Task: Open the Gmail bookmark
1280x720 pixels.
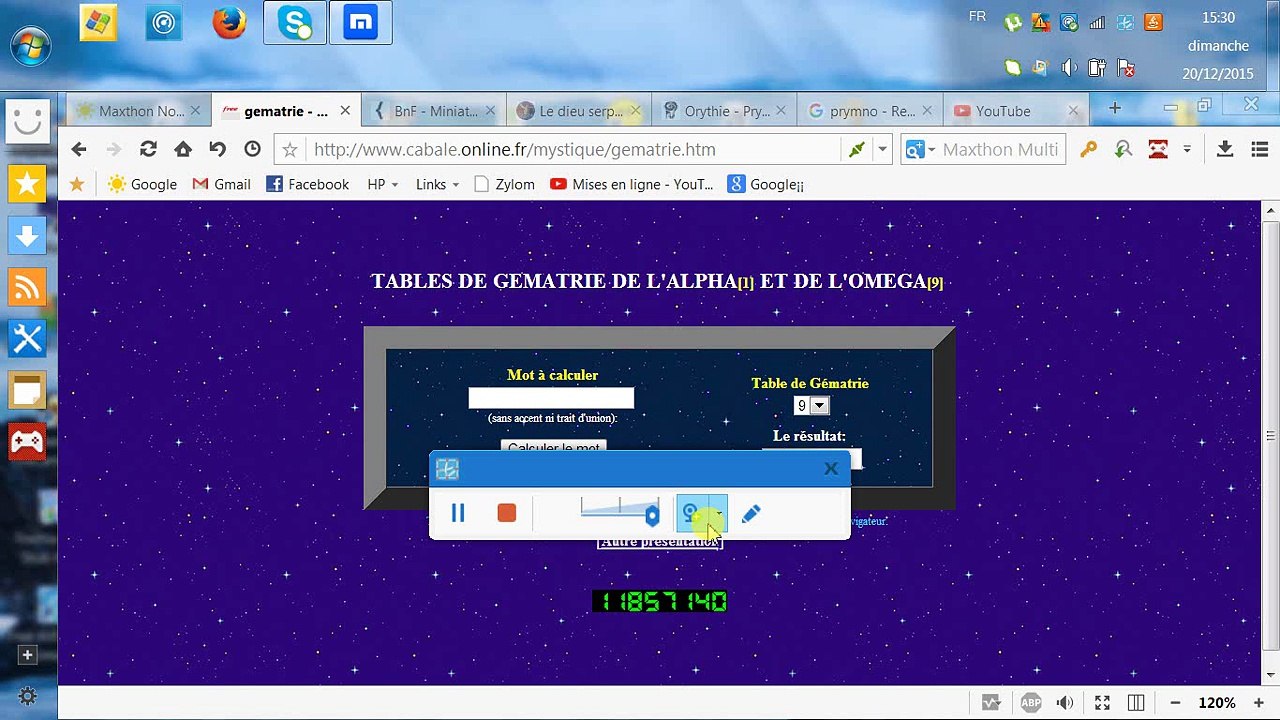Action: (x=221, y=184)
